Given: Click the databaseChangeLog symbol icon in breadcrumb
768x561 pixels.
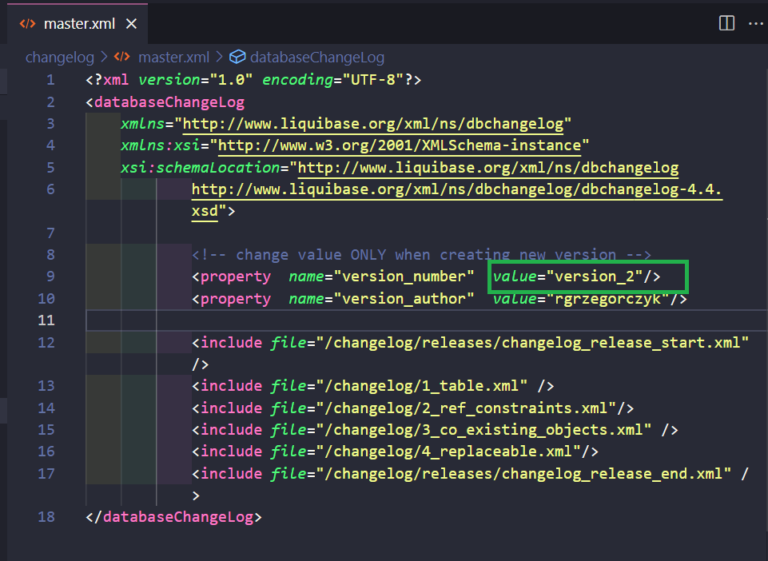Looking at the screenshot, I should point(238,58).
